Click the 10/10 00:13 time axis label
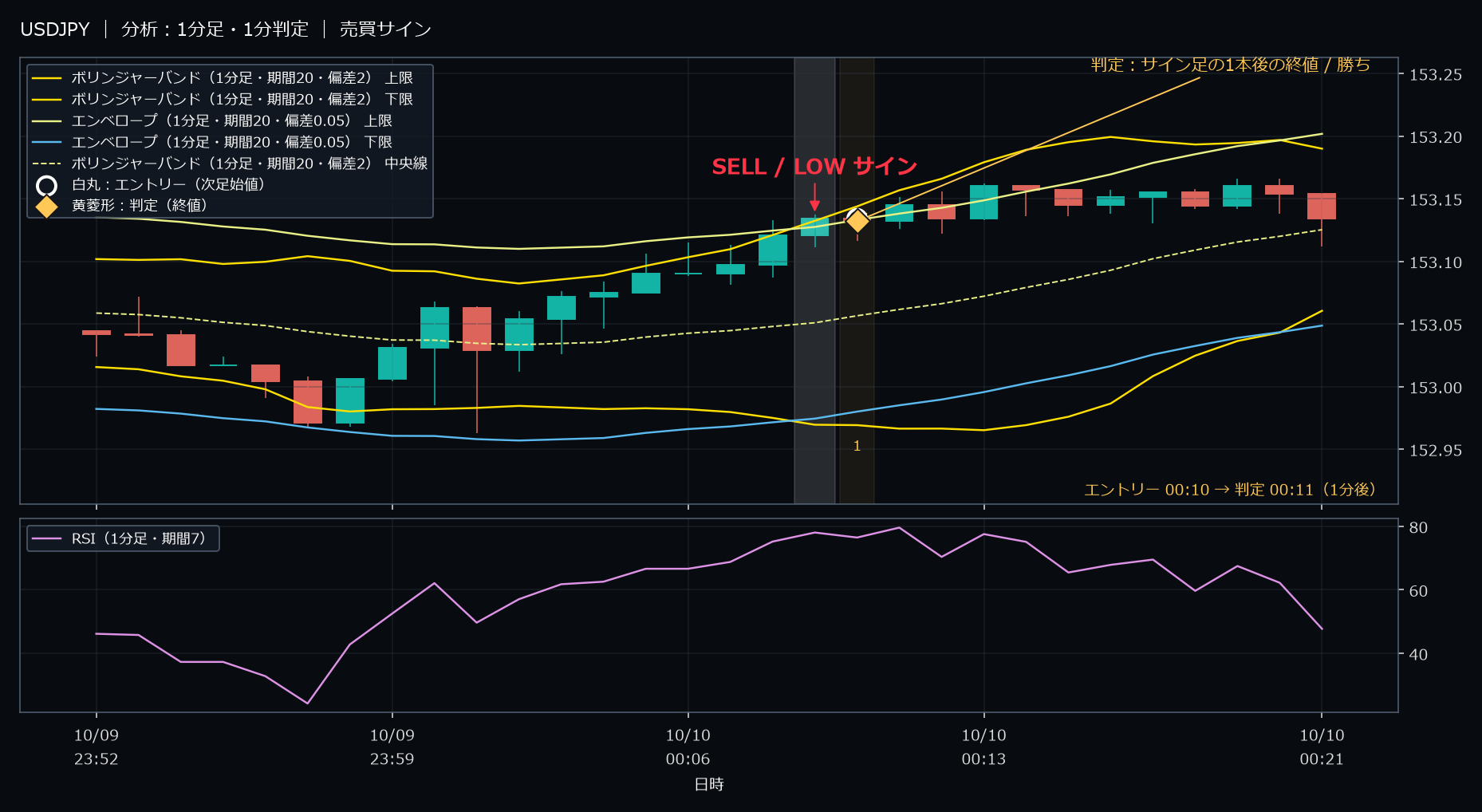This screenshot has width=1482, height=812. (x=984, y=747)
